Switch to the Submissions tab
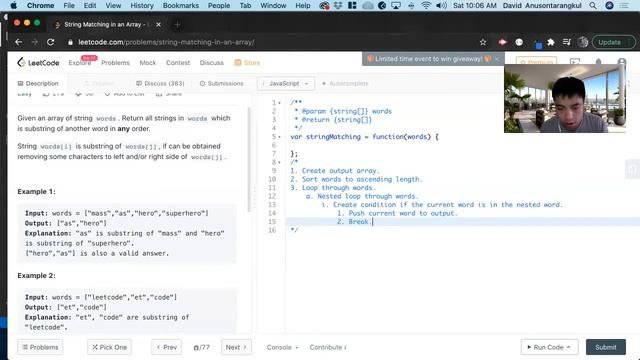640x360 pixels. pyautogui.click(x=221, y=83)
